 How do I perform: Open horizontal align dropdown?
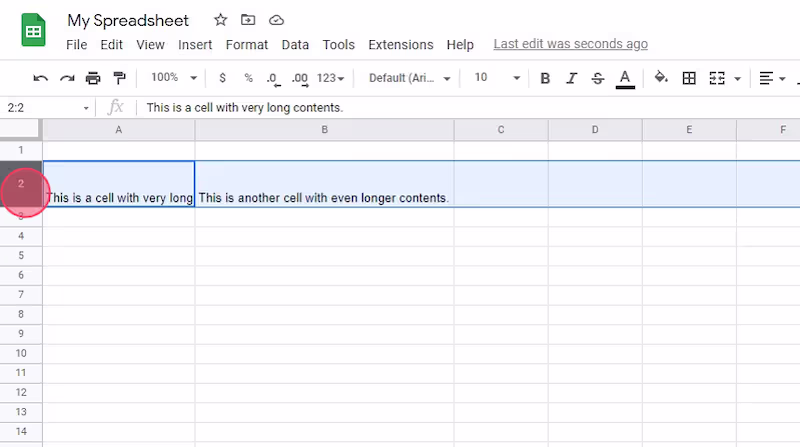[772, 78]
